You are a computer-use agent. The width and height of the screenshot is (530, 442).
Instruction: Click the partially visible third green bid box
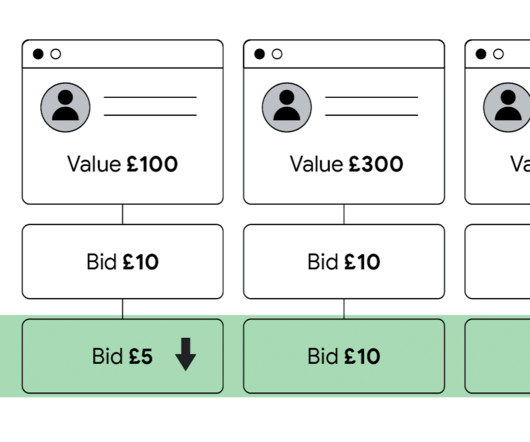click(x=498, y=356)
